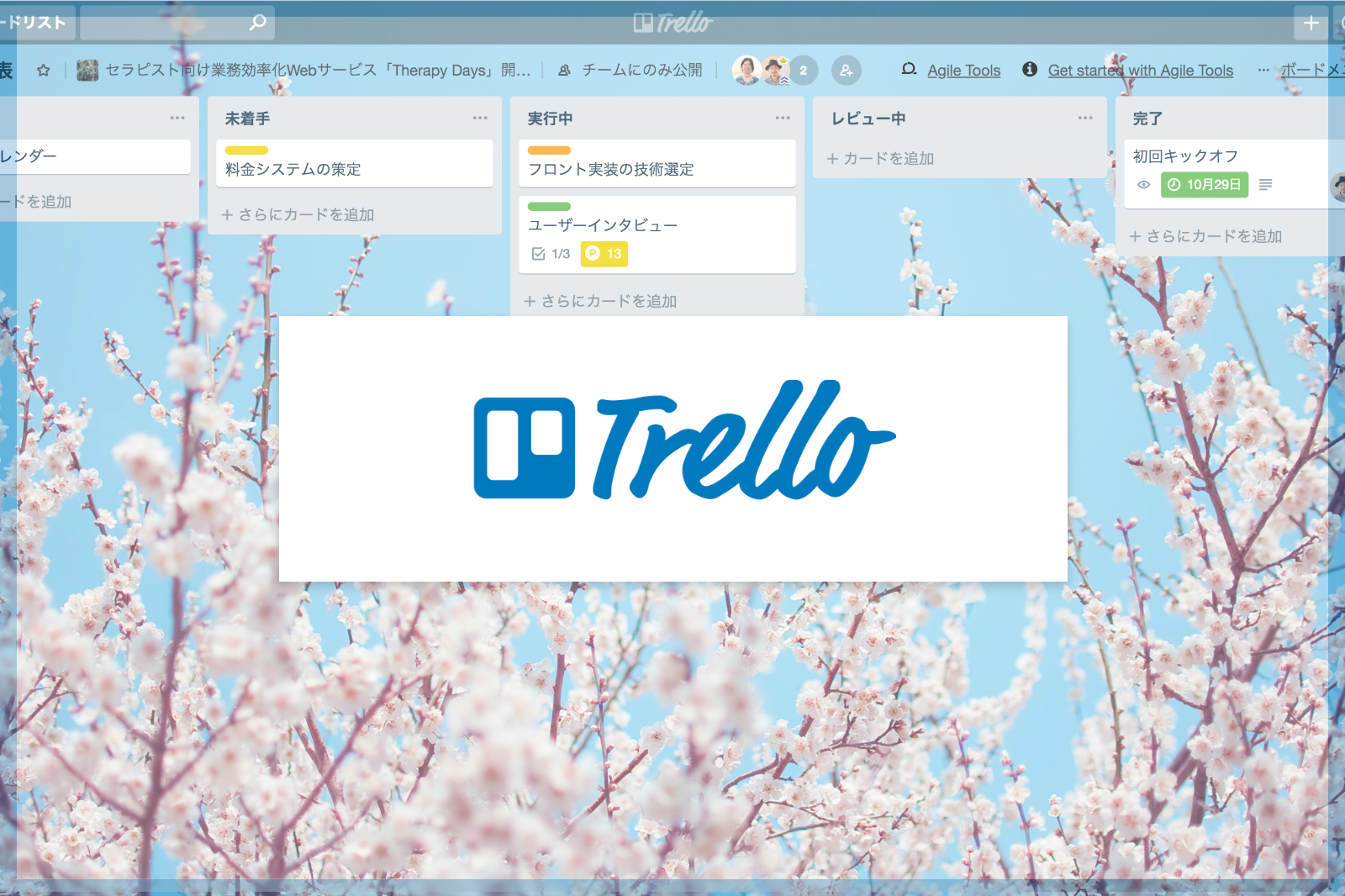Click the plus create button in header

click(x=1311, y=23)
